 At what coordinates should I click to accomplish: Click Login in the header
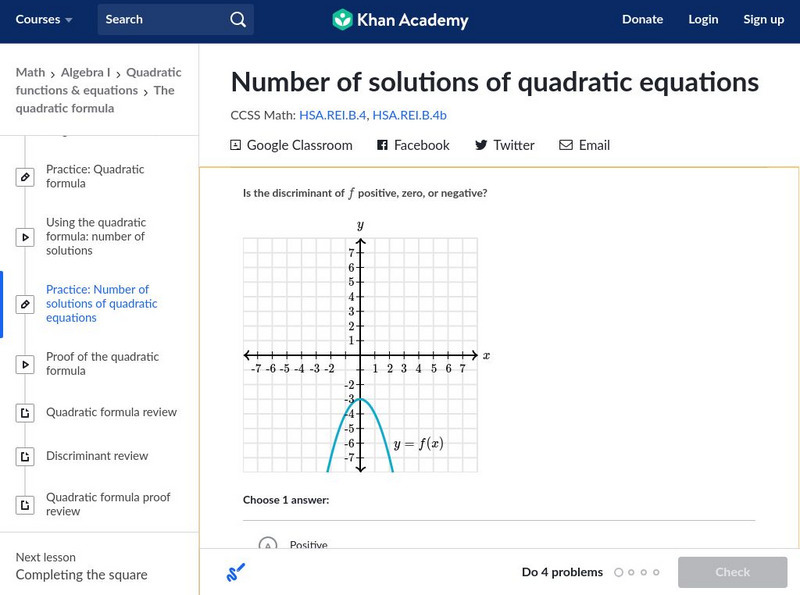[x=703, y=19]
